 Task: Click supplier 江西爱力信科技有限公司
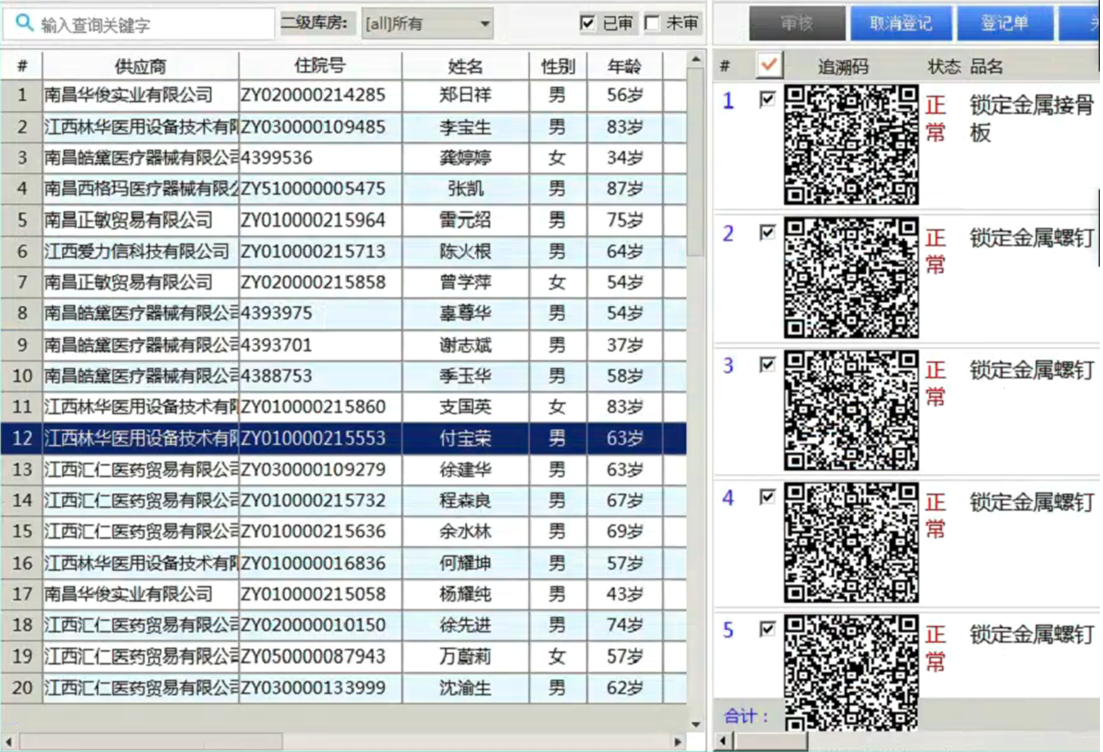coord(137,251)
